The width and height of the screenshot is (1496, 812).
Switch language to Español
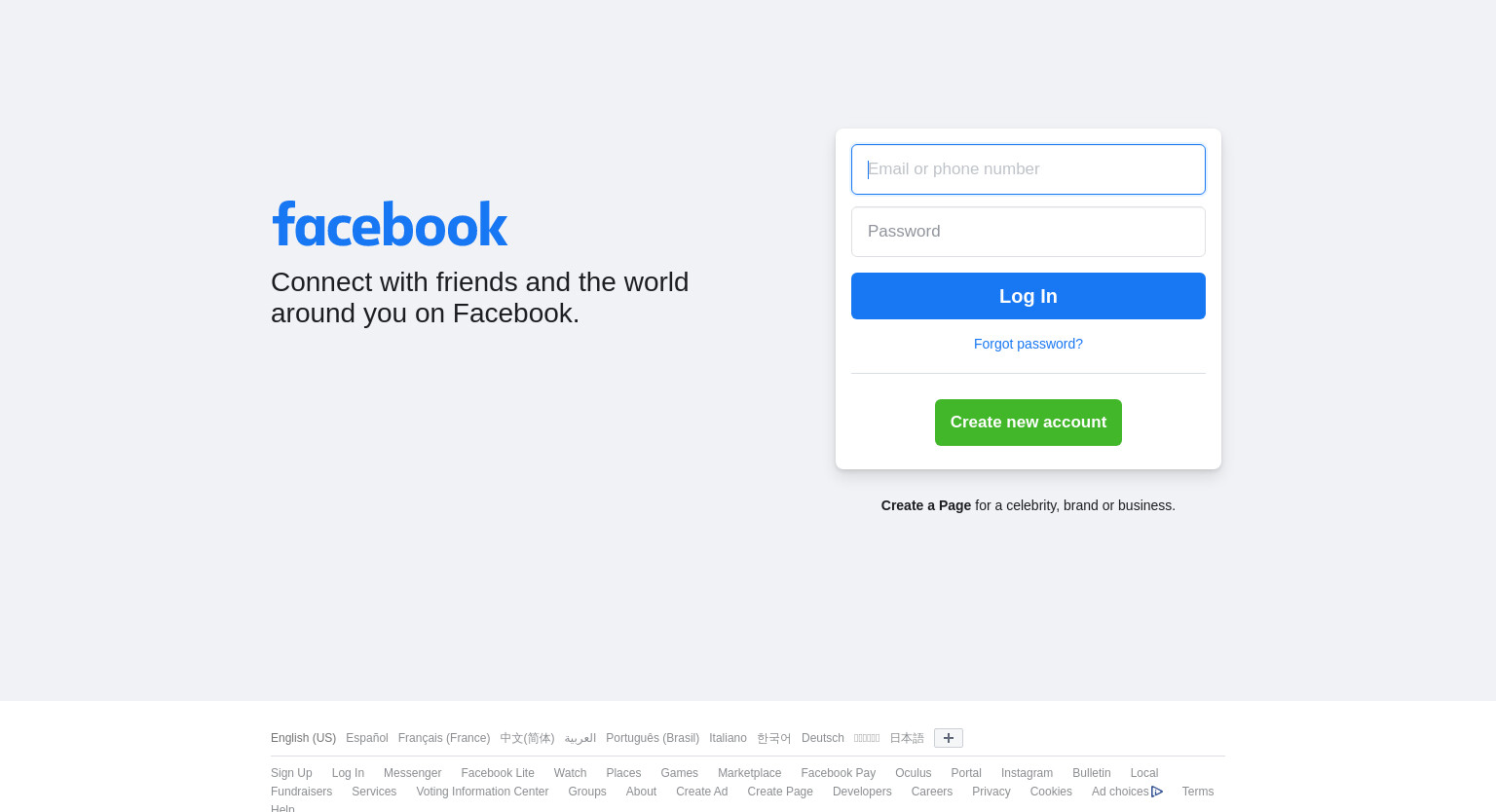[x=367, y=738]
